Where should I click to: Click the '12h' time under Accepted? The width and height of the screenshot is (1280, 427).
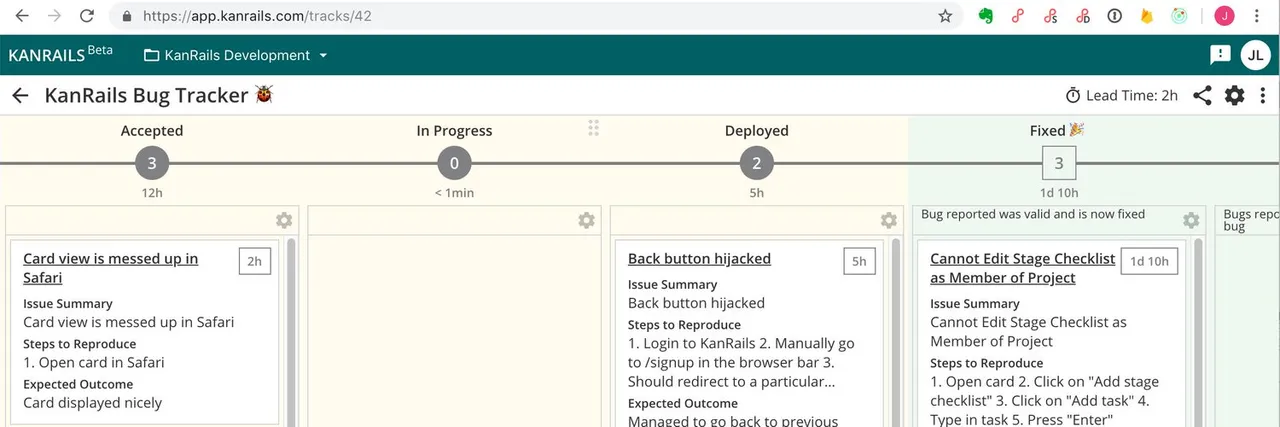[x=152, y=193]
